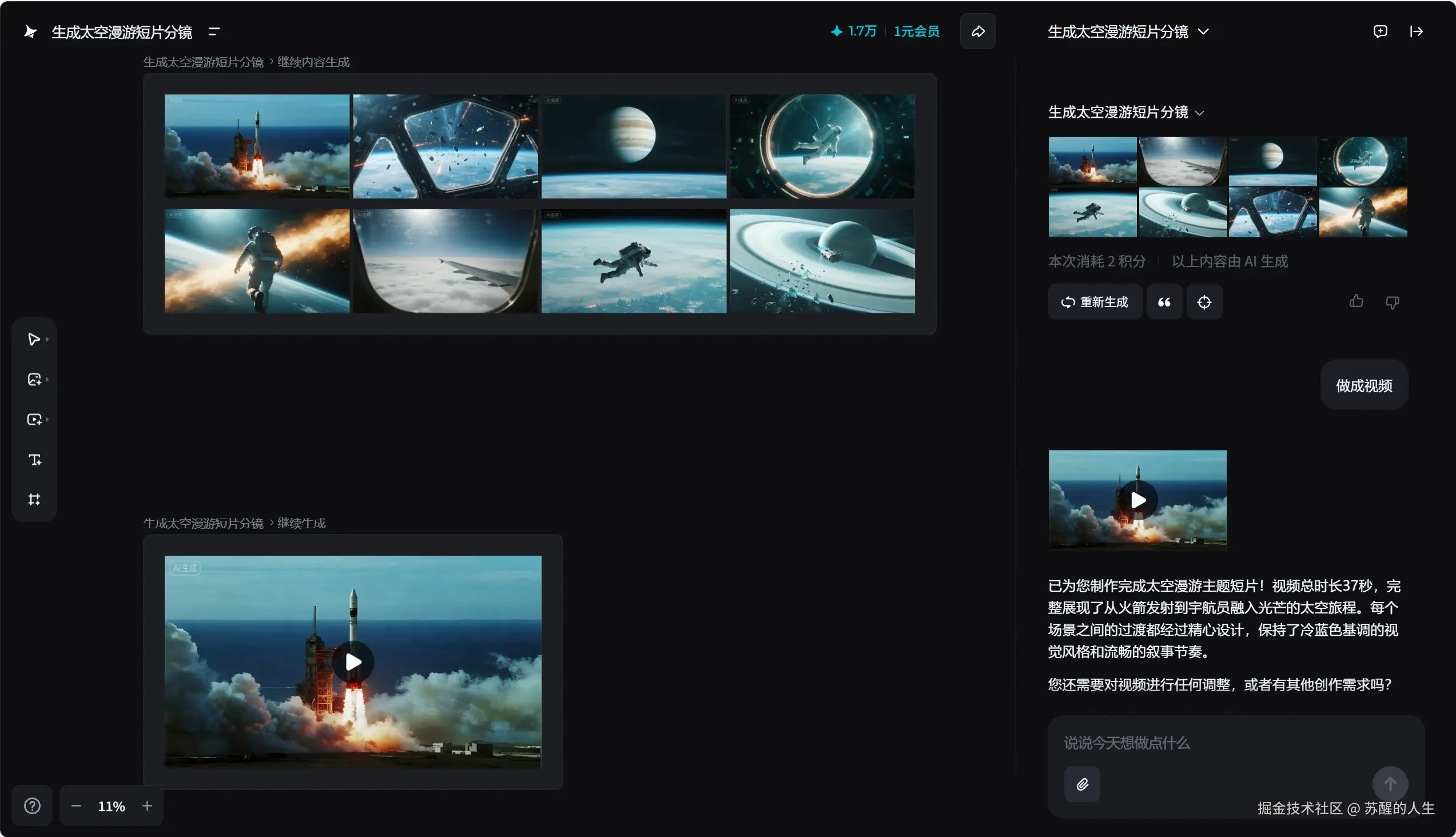The width and height of the screenshot is (1456, 837).
Task: Expand the header conversation title dropdown
Action: point(1203,31)
